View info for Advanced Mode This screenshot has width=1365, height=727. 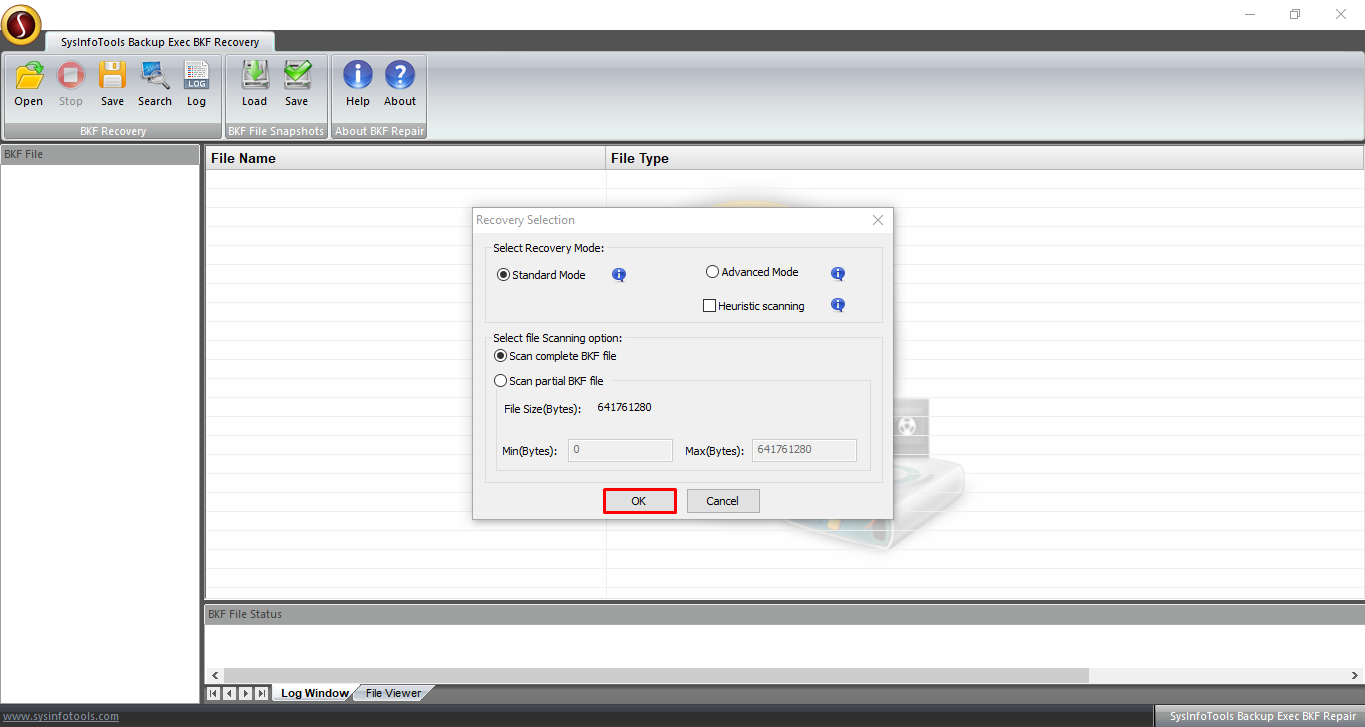pos(838,274)
